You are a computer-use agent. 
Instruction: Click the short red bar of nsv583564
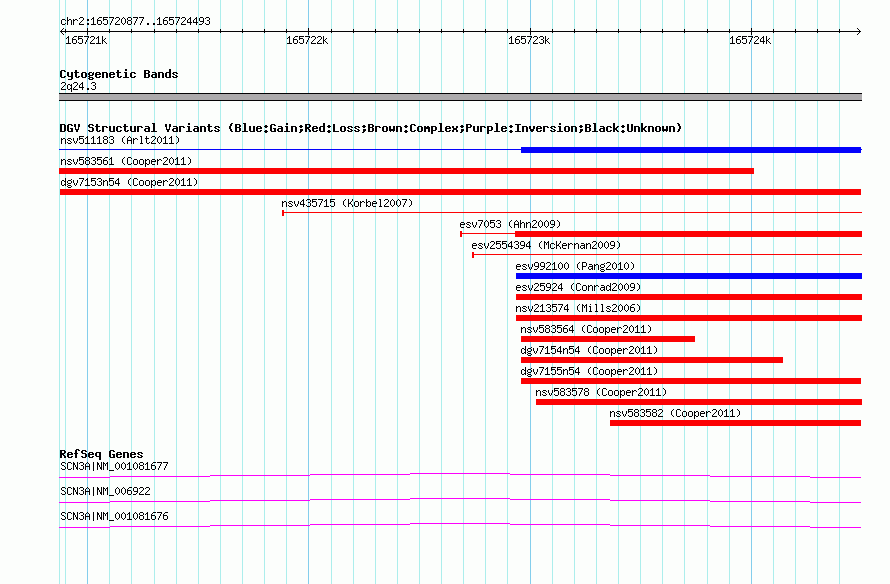pos(608,339)
